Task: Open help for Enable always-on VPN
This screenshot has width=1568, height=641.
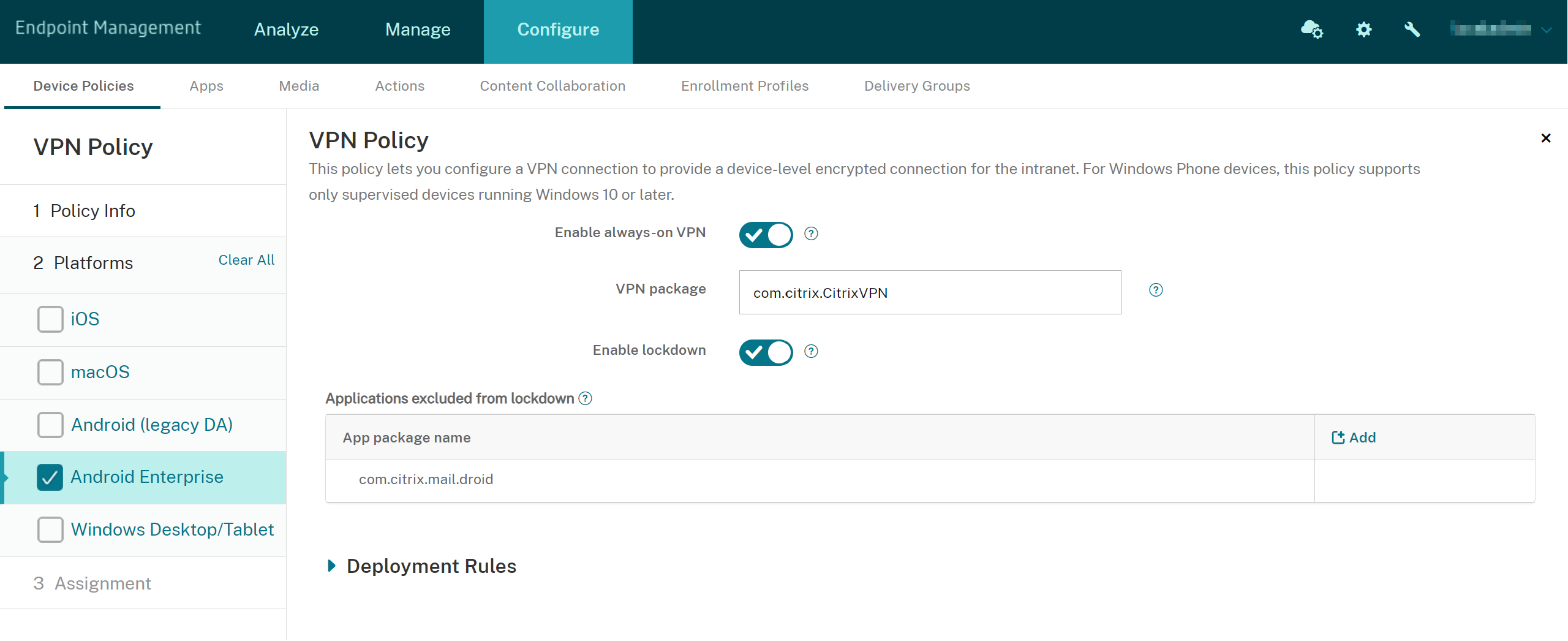Action: 811,233
